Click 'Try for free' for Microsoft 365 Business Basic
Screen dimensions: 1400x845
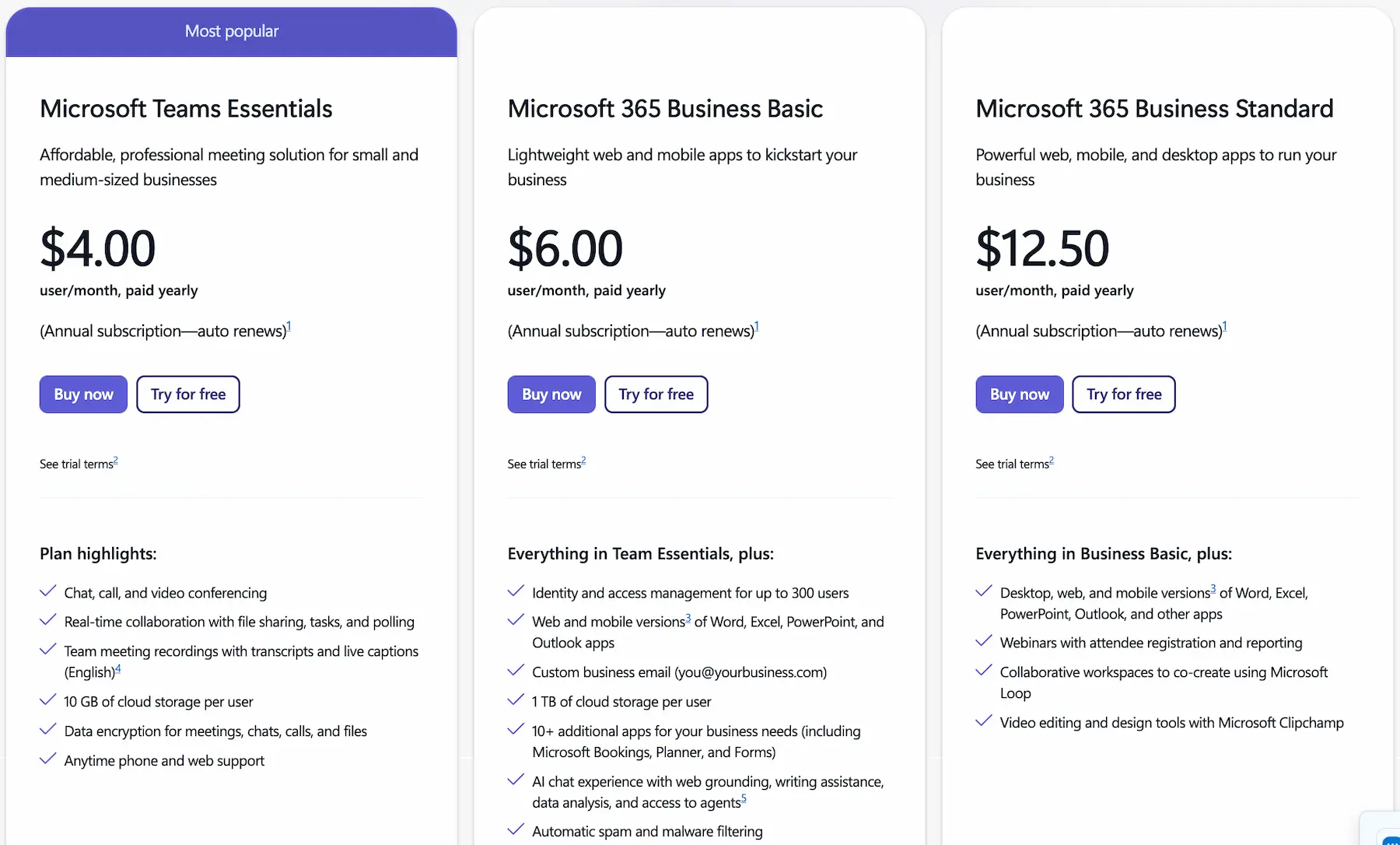point(656,394)
